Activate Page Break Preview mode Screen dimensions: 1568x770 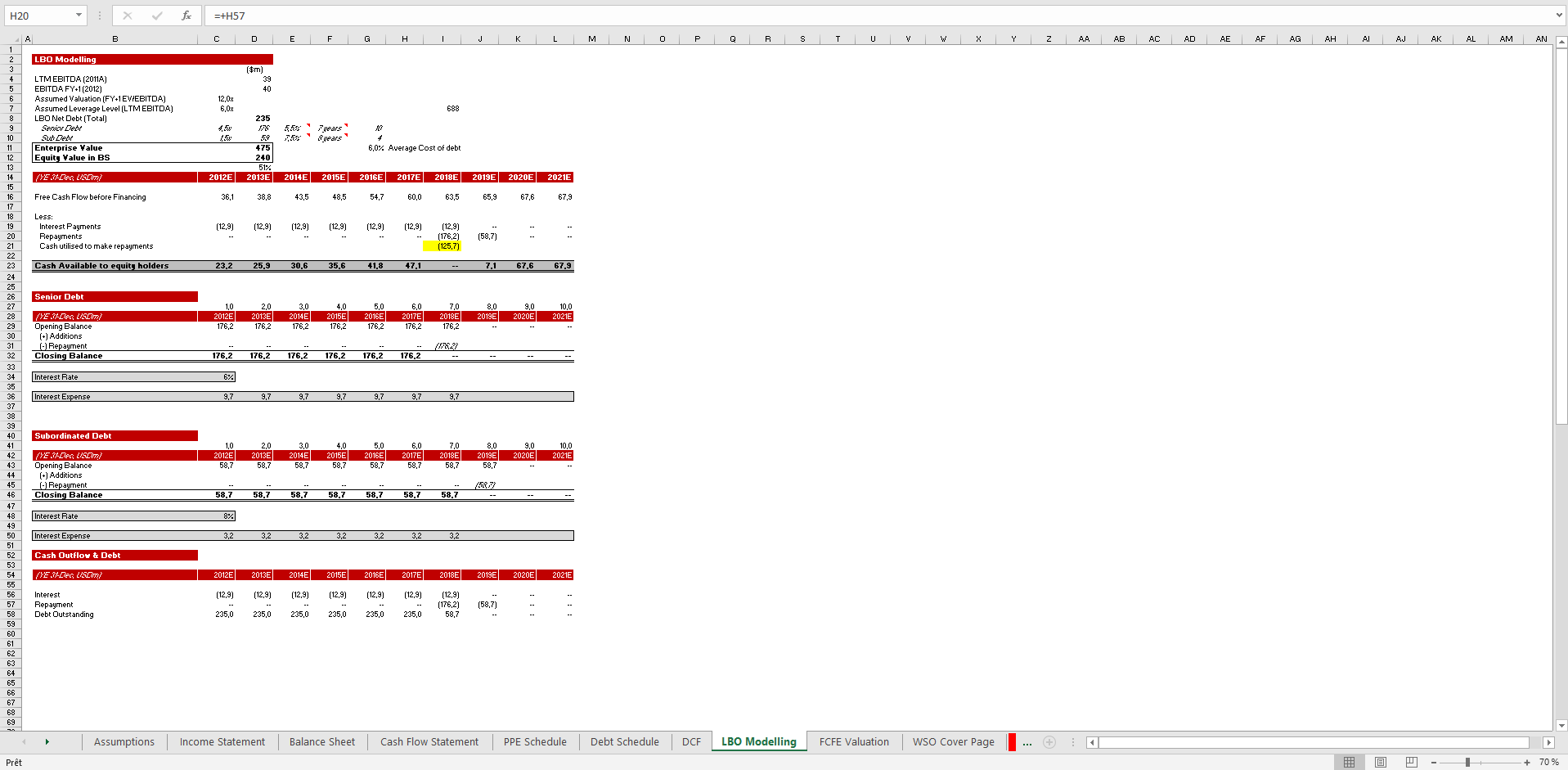click(x=1412, y=762)
